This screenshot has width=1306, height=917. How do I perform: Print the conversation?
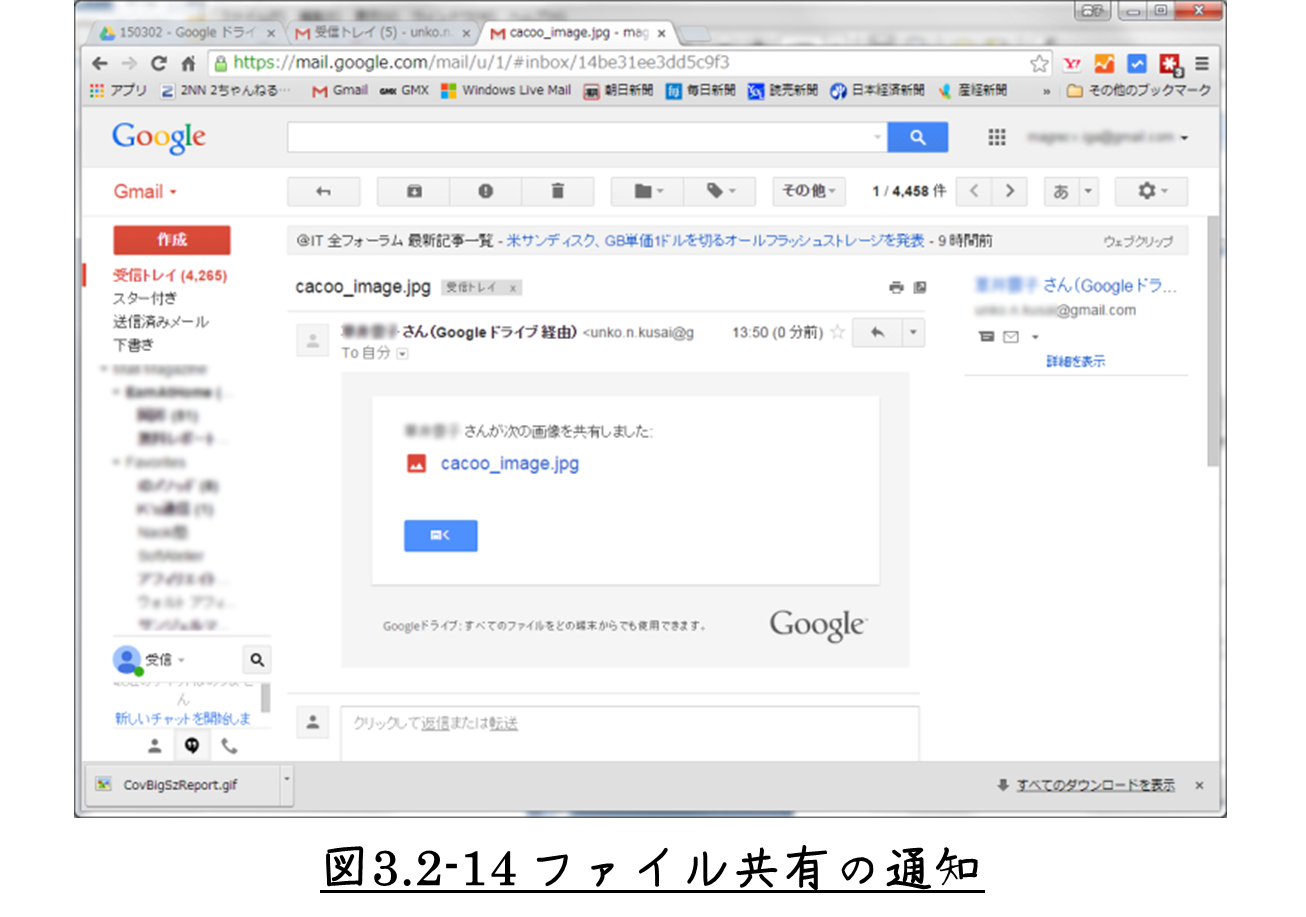point(896,288)
